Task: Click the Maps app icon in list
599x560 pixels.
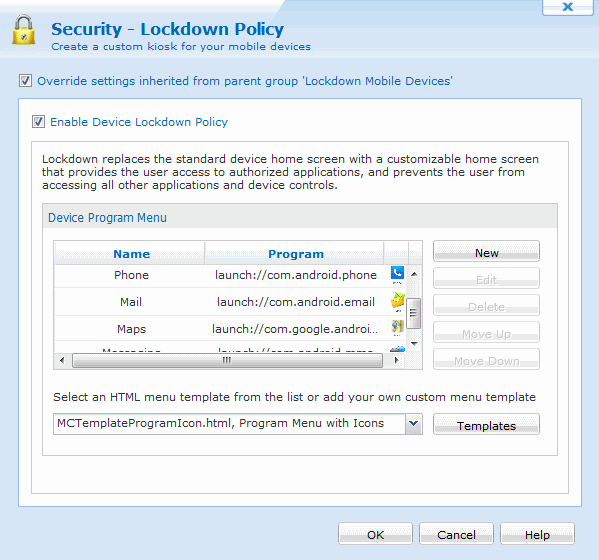Action: click(x=397, y=327)
